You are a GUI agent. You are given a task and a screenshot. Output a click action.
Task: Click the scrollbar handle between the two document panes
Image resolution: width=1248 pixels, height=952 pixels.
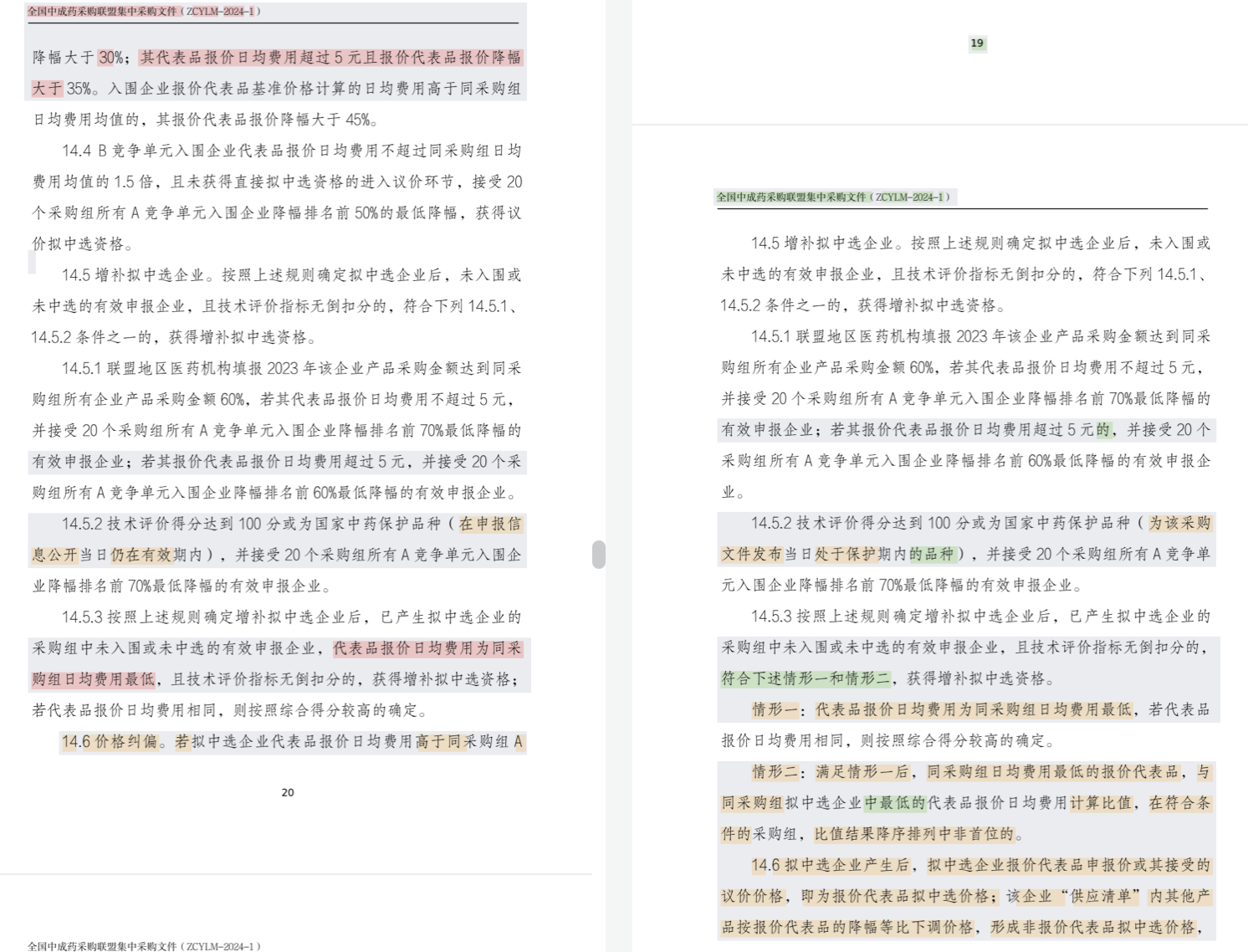coord(599,554)
